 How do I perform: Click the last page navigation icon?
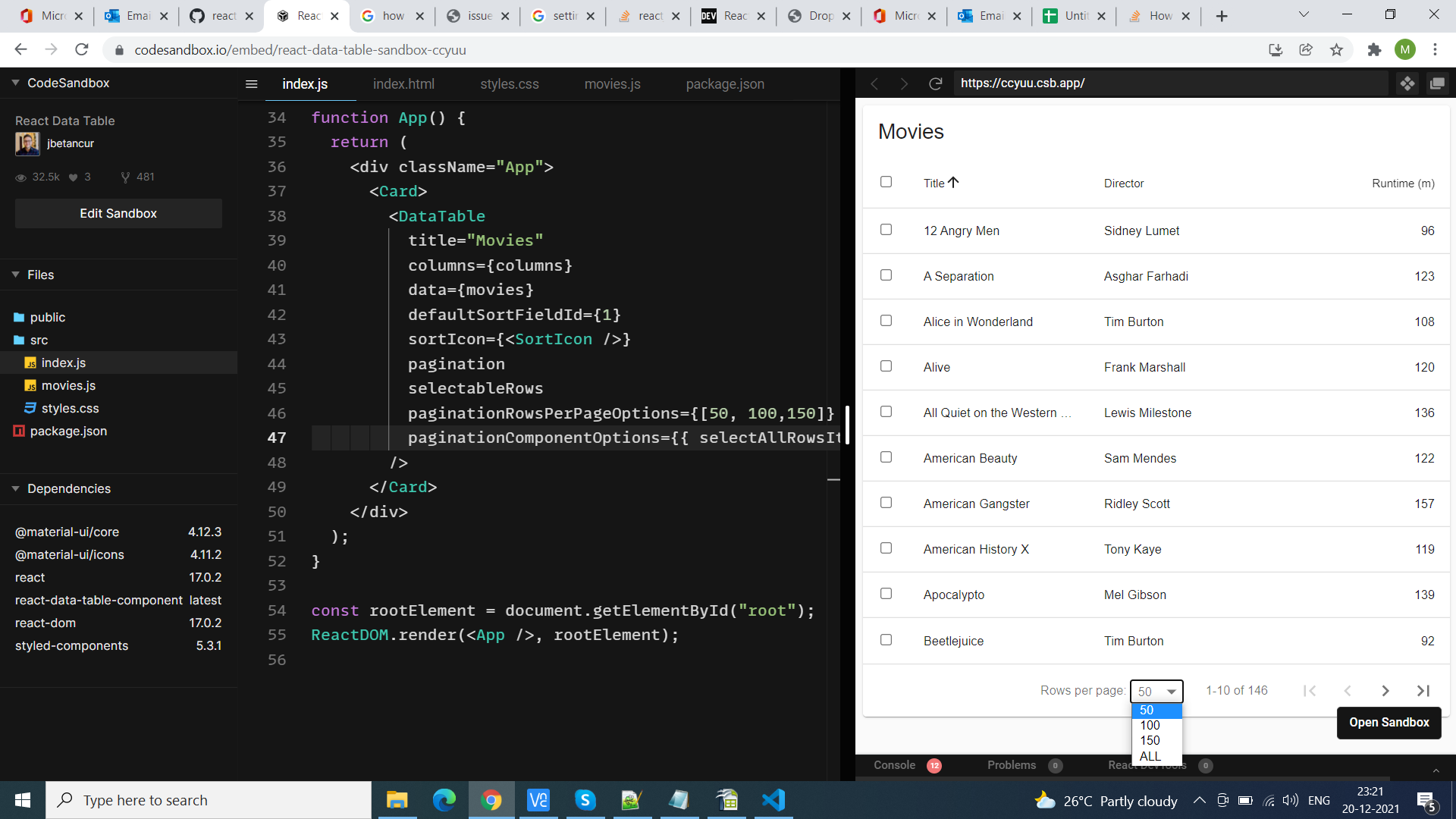click(1424, 690)
